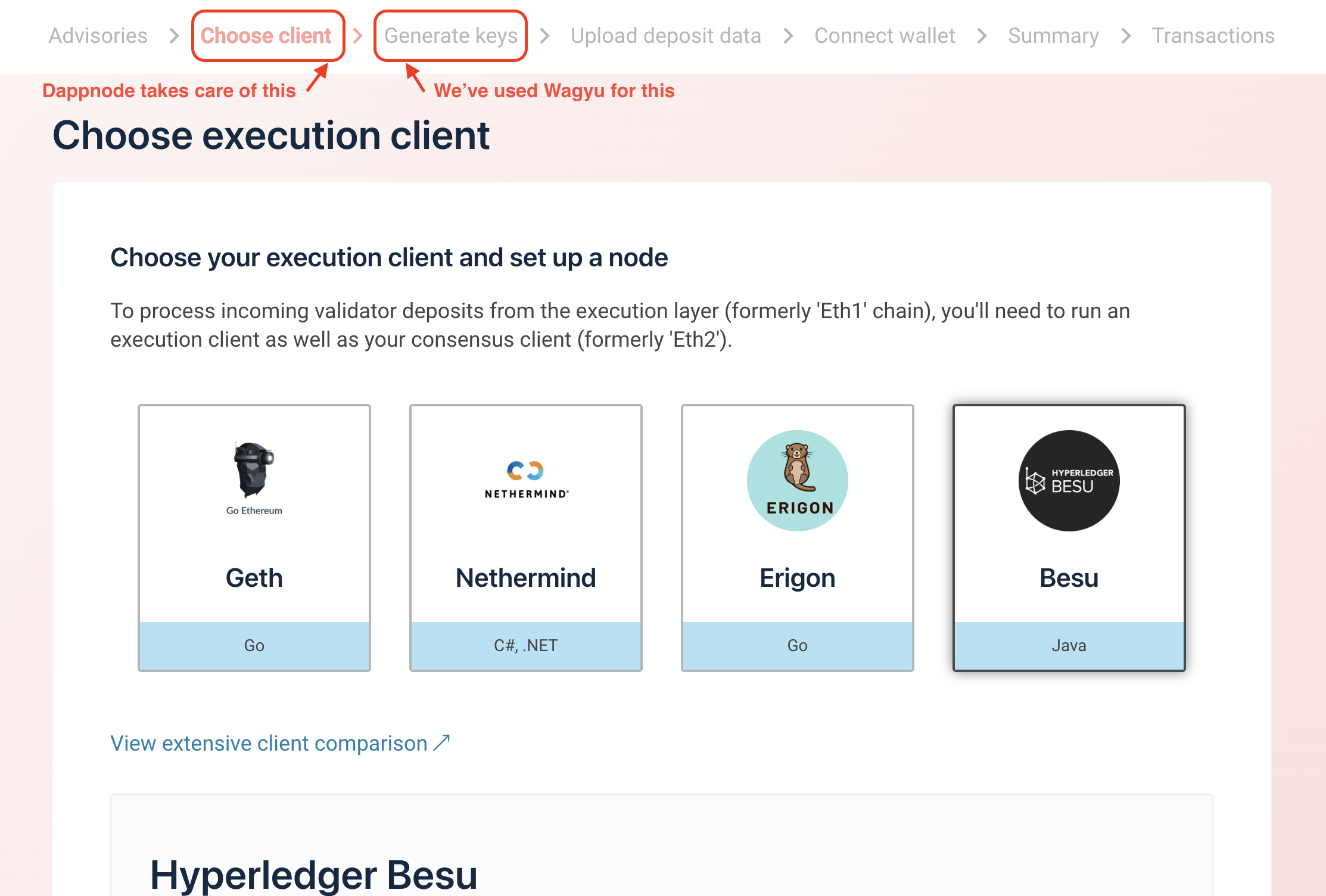Click the Hyperledger Besu heading
This screenshot has height=896, width=1326.
click(313, 875)
